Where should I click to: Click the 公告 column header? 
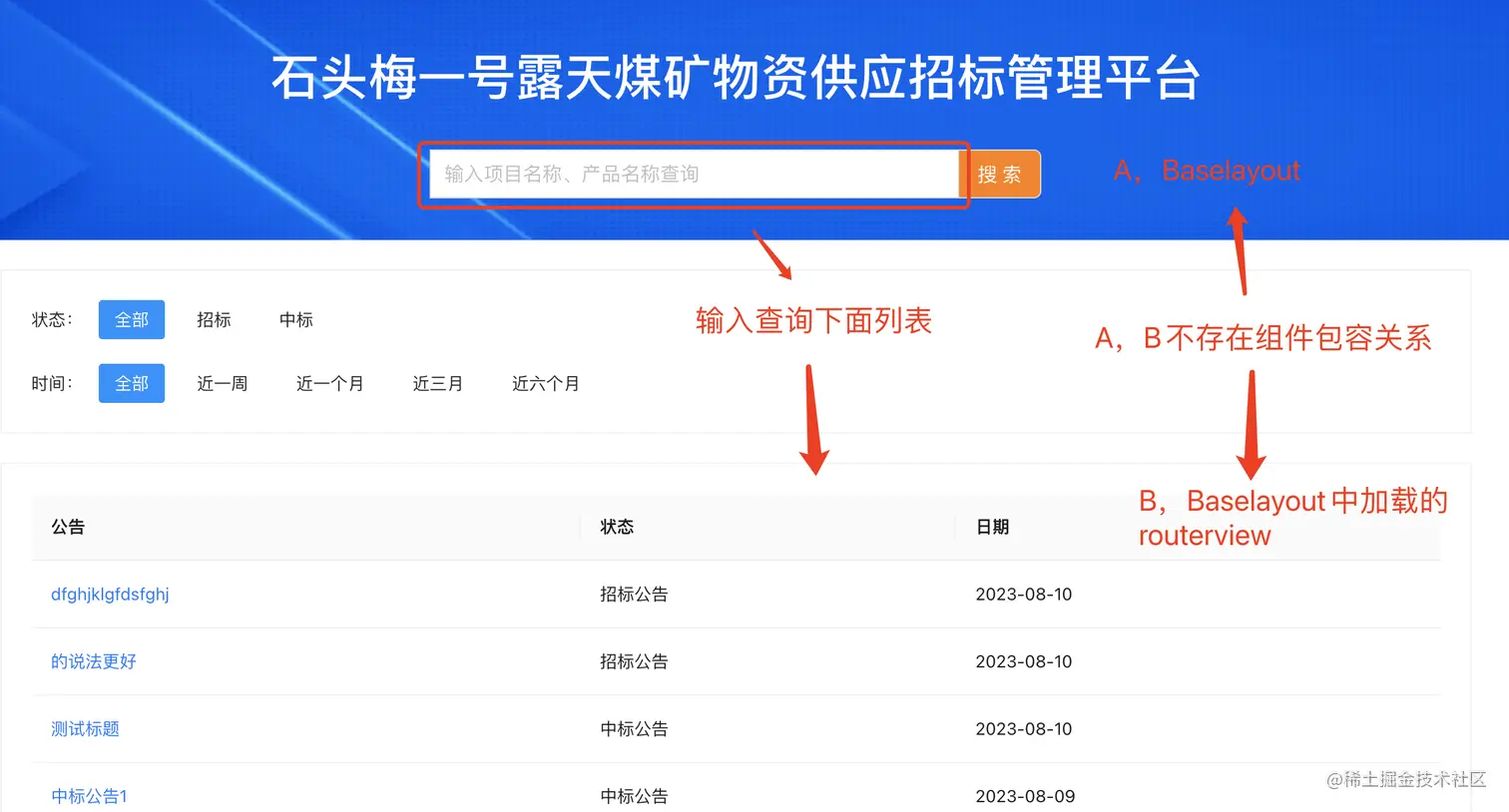68,527
